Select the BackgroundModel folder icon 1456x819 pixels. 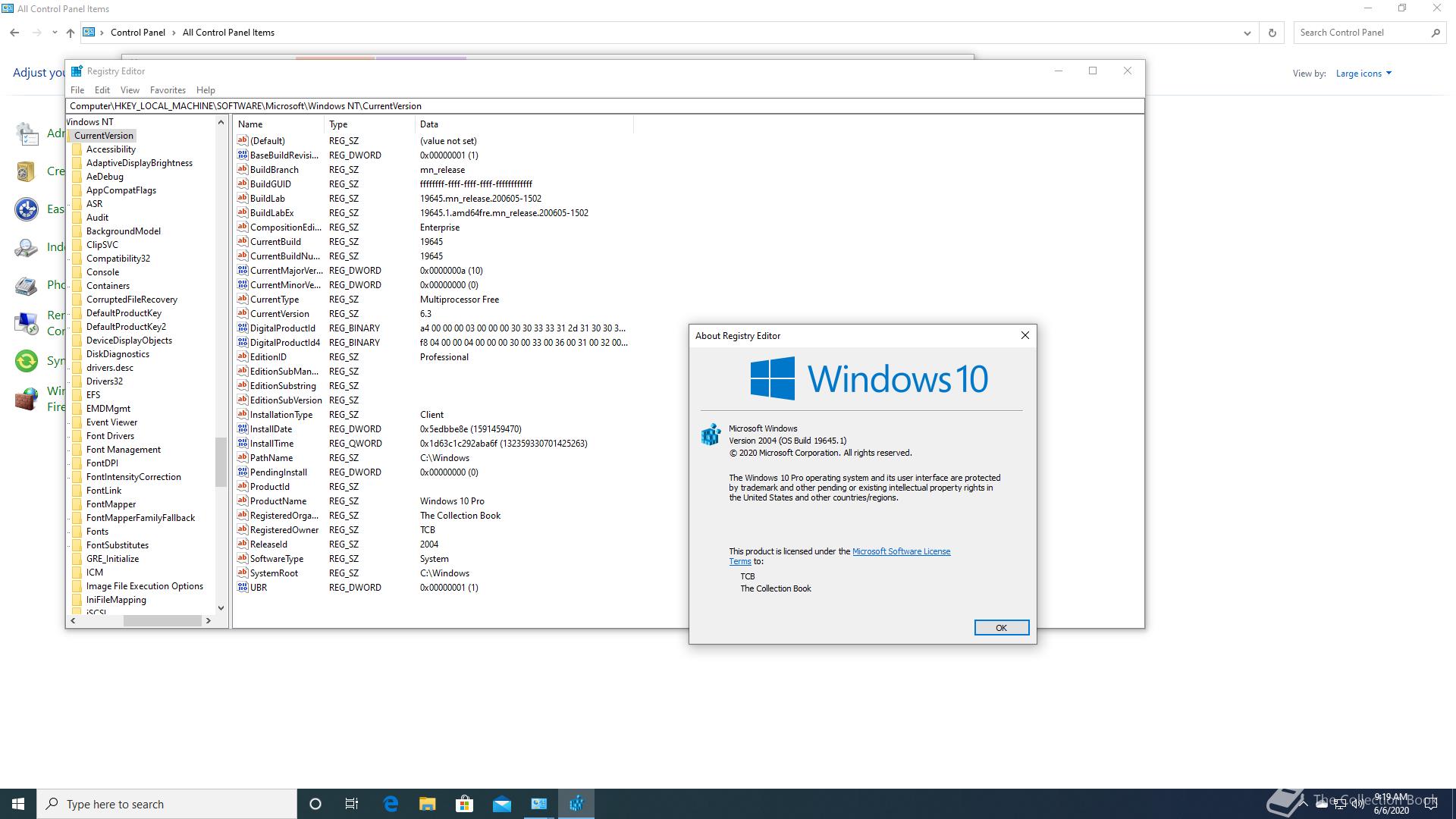tap(77, 231)
